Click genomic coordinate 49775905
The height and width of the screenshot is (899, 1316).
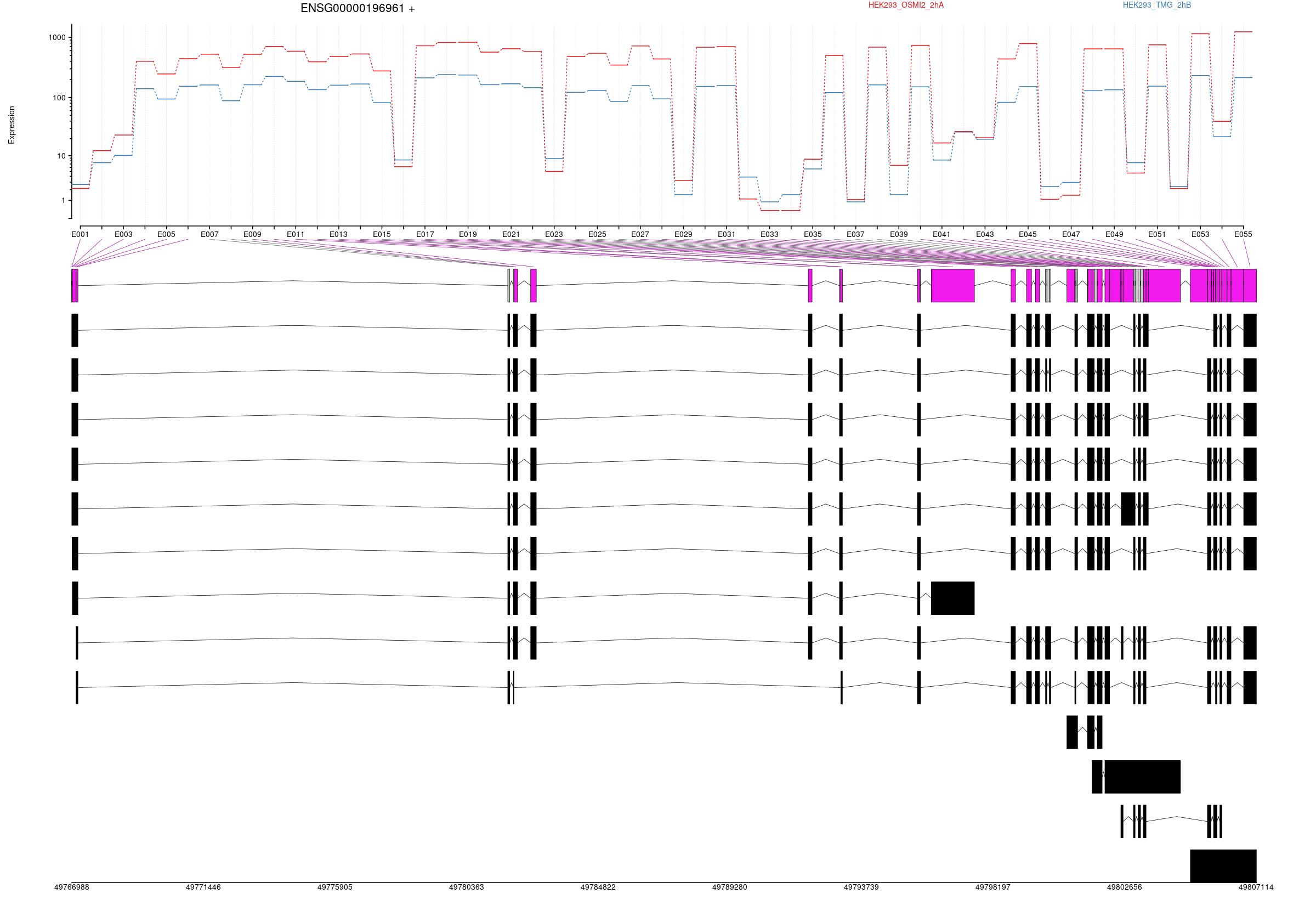(334, 887)
